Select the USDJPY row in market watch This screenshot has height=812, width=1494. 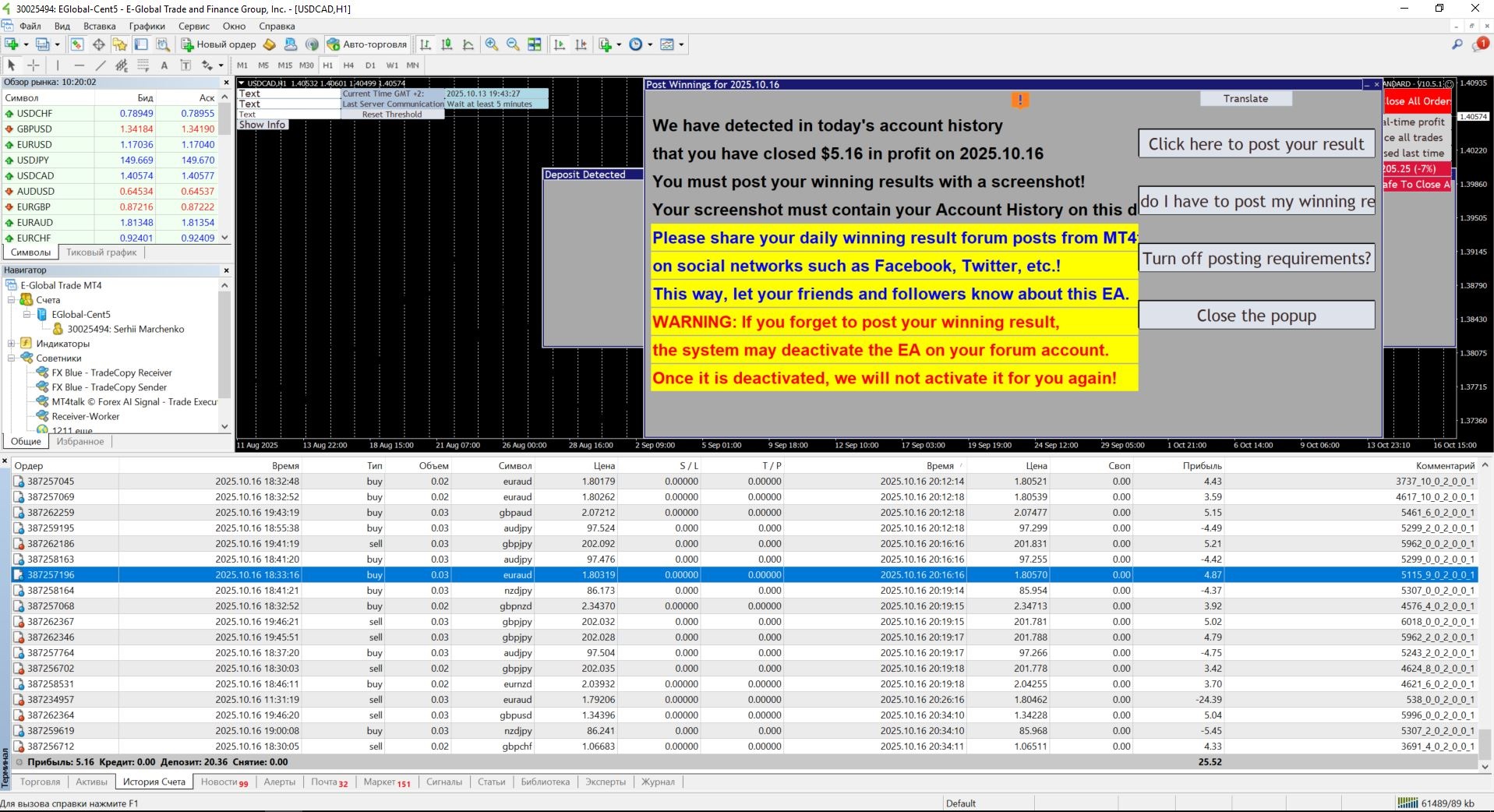34,160
